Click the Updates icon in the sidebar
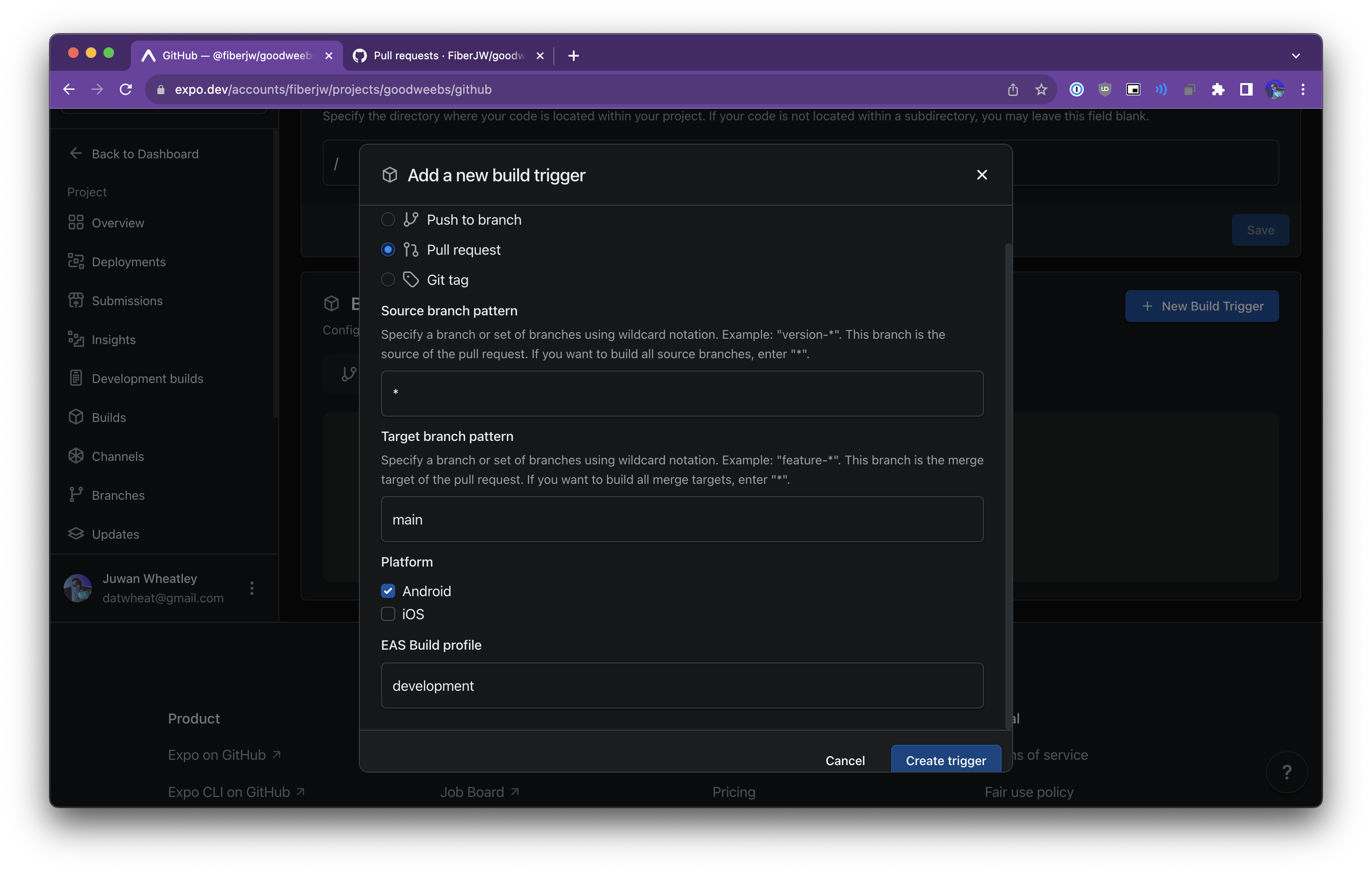The image size is (1372, 873). 76,534
